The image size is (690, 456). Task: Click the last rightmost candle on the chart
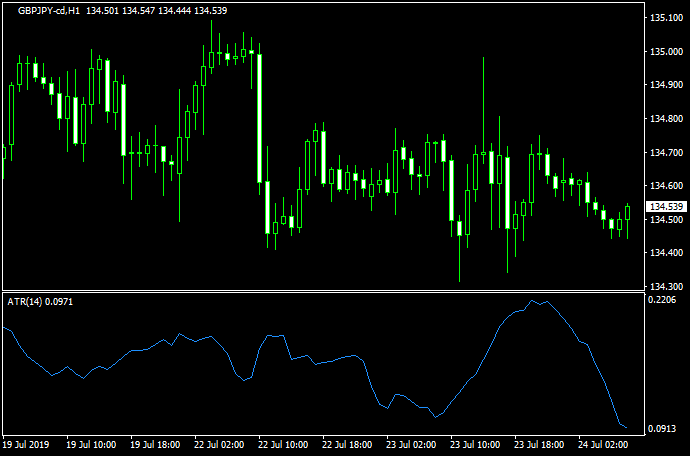[628, 212]
